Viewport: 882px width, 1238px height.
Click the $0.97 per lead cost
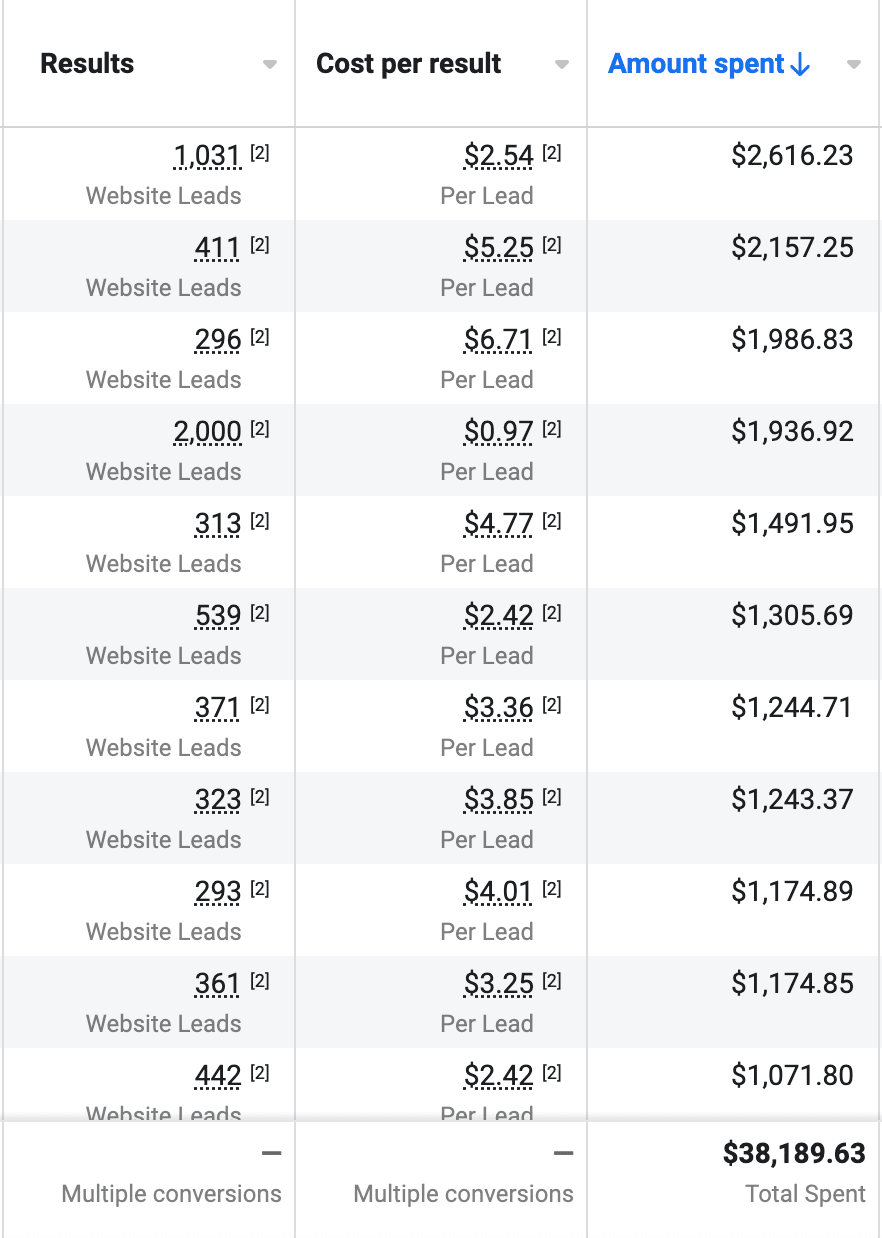[498, 432]
